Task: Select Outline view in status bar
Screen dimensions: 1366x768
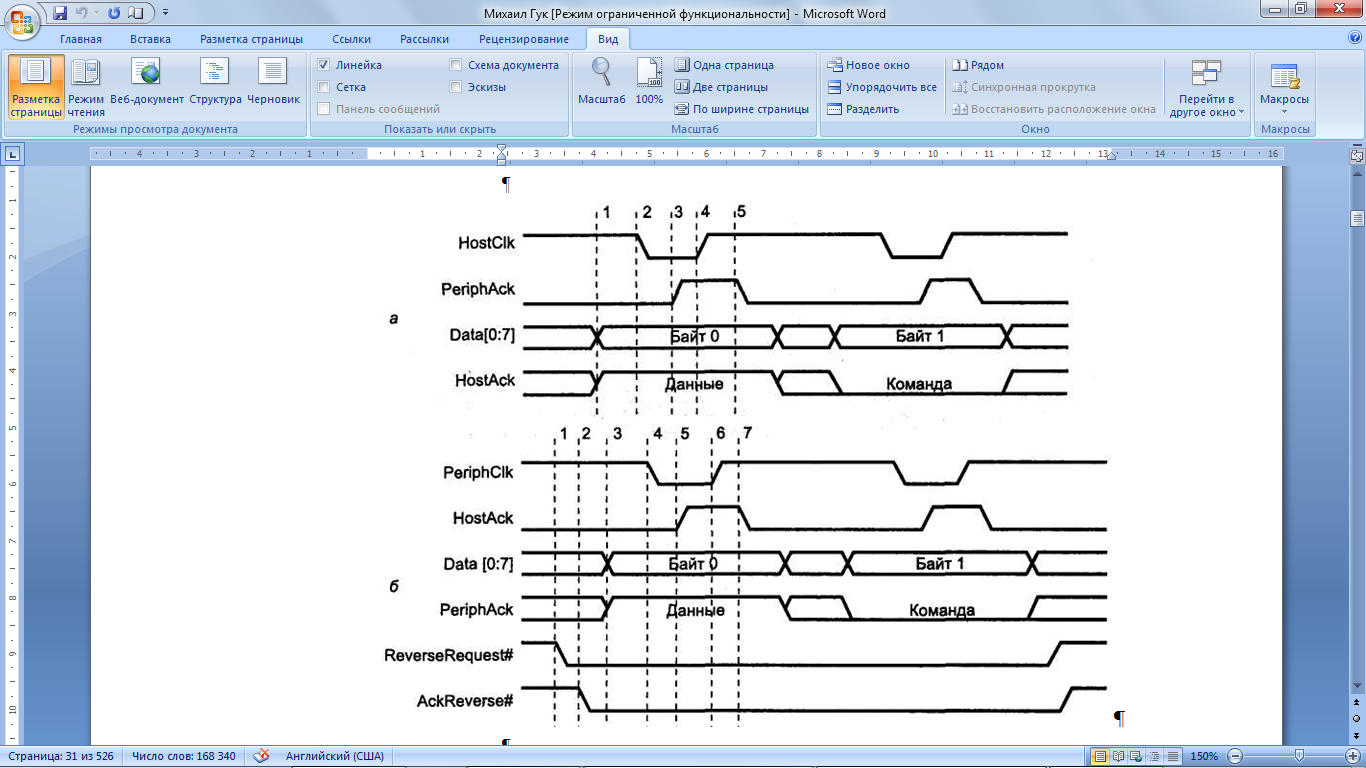Action: click(1155, 756)
